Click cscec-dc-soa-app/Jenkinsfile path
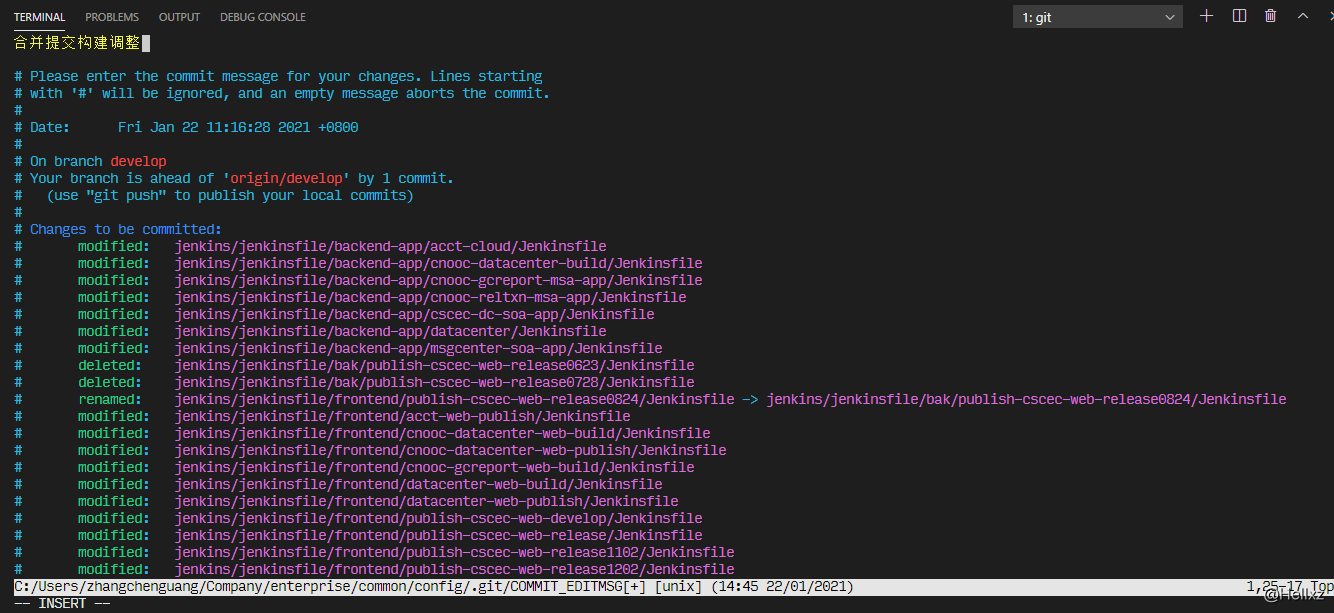Image resolution: width=1334 pixels, height=613 pixels. click(x=415, y=314)
